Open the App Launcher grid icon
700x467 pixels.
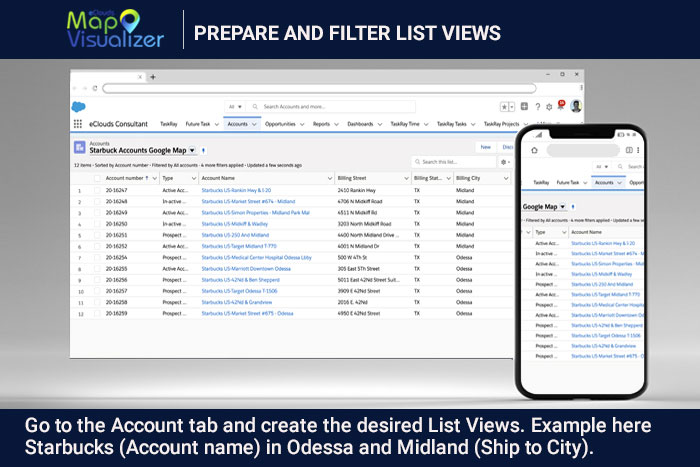tap(78, 124)
